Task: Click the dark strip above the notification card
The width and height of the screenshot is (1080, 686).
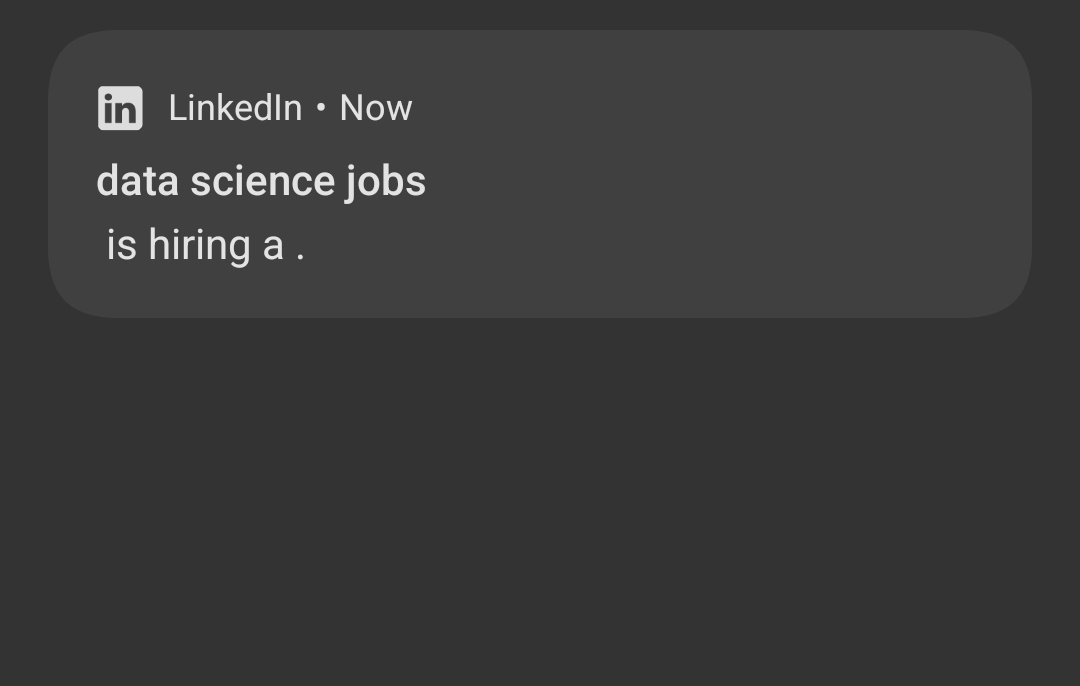Action: [540, 14]
